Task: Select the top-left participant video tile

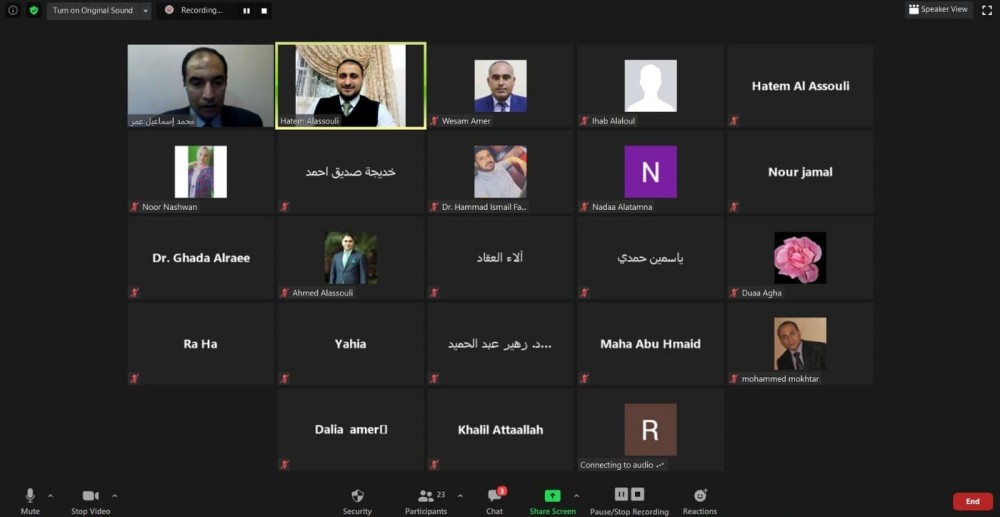Action: pyautogui.click(x=201, y=85)
